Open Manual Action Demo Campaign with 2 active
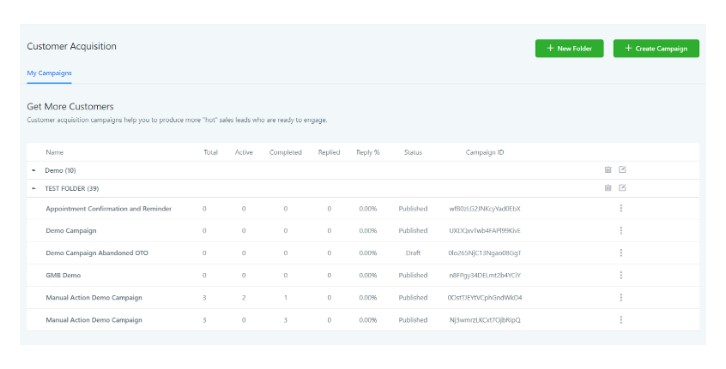 [94, 297]
